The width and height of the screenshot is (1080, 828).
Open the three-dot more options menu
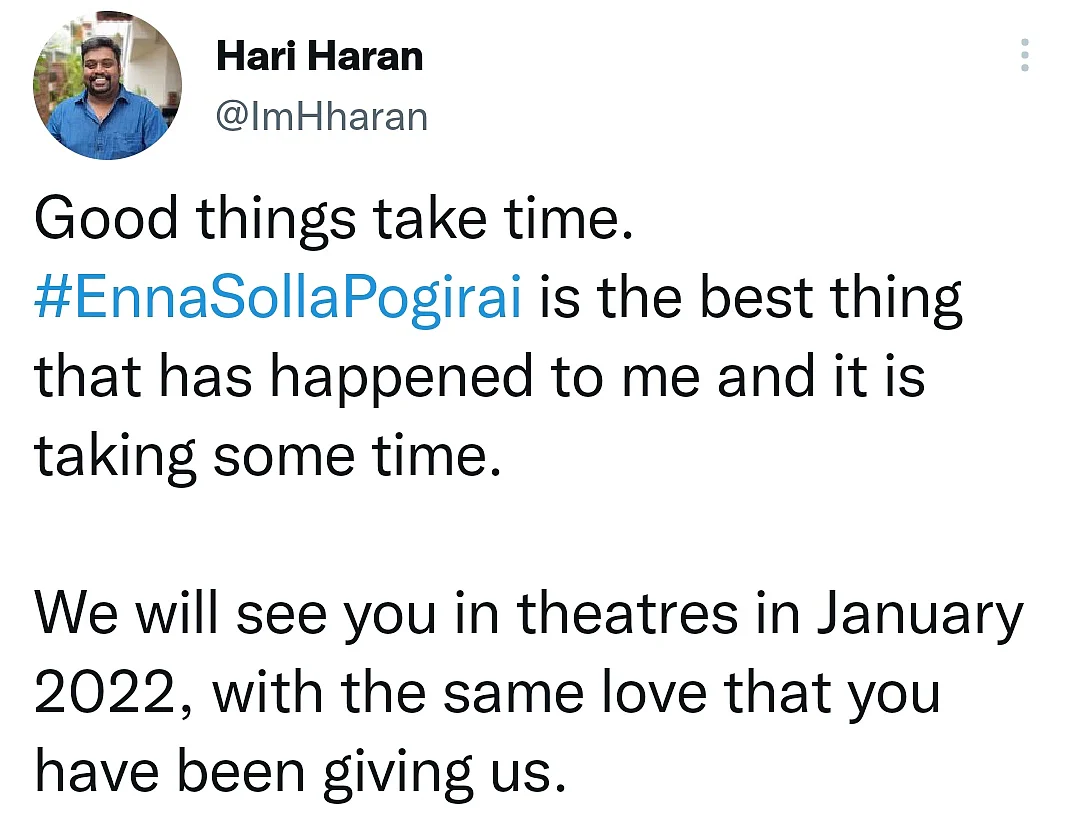pyautogui.click(x=1025, y=55)
